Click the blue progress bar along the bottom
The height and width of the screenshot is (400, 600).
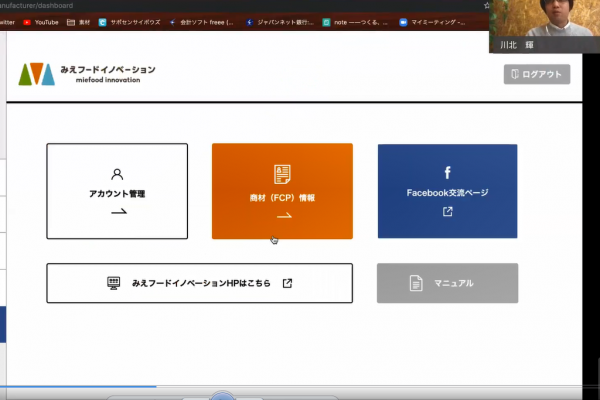[x=78, y=387]
